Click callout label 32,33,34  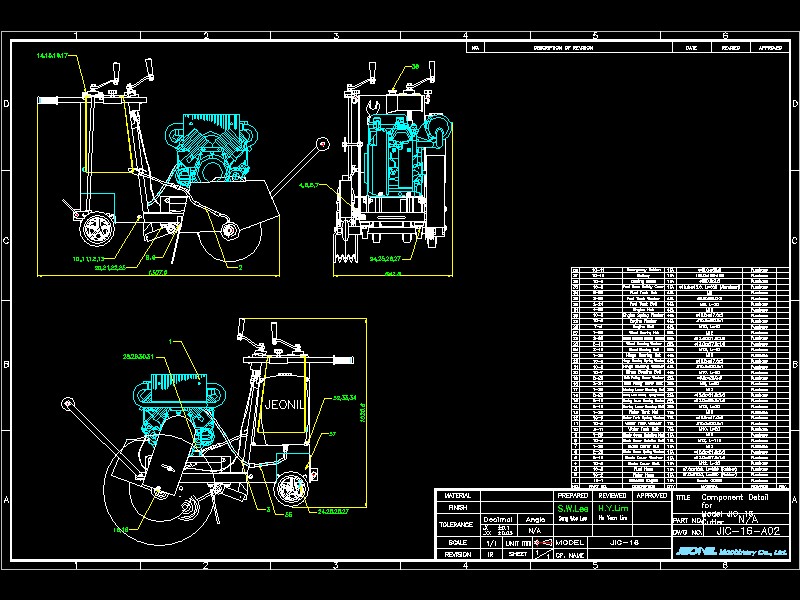pos(344,397)
